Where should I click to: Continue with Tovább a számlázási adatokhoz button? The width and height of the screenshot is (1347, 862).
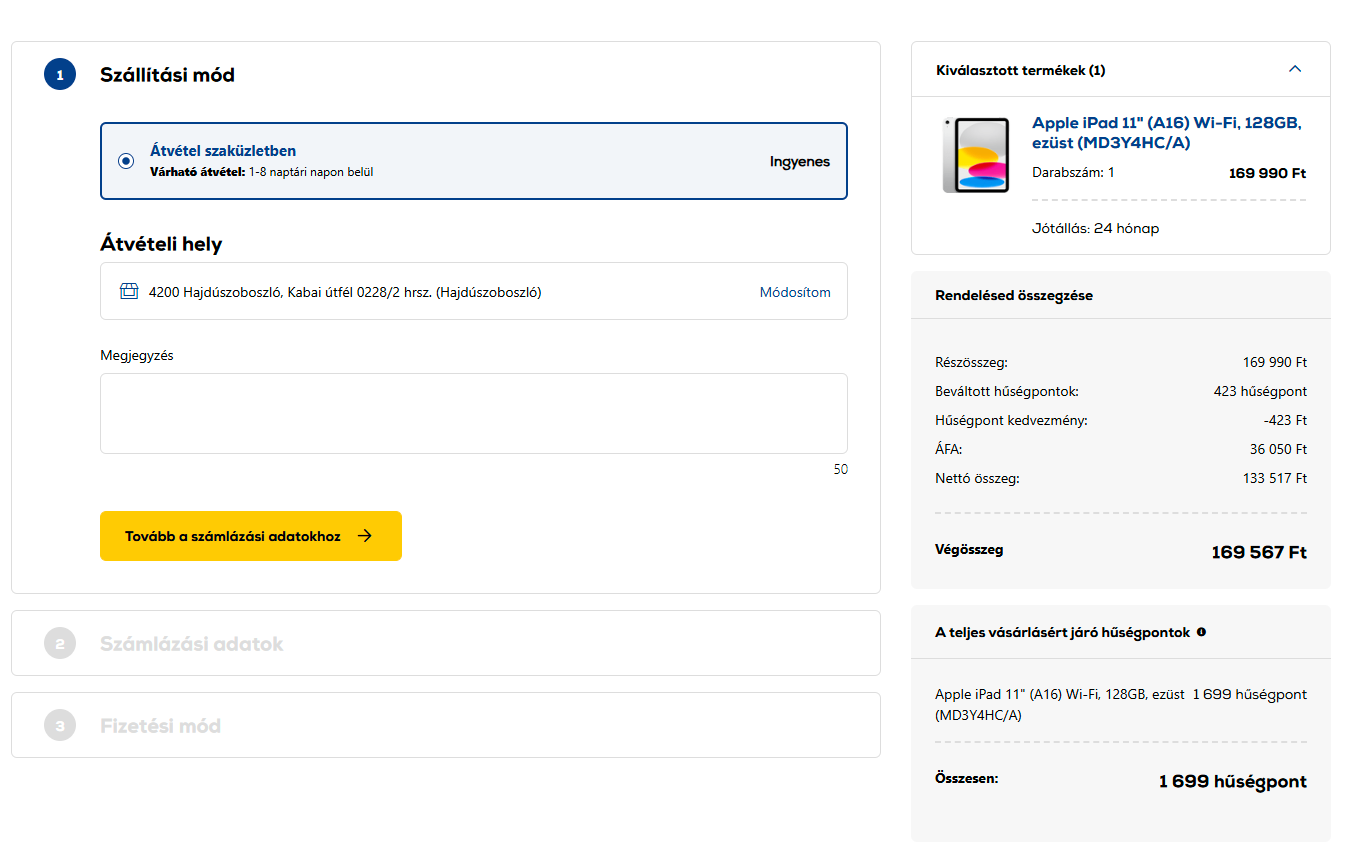coord(251,536)
